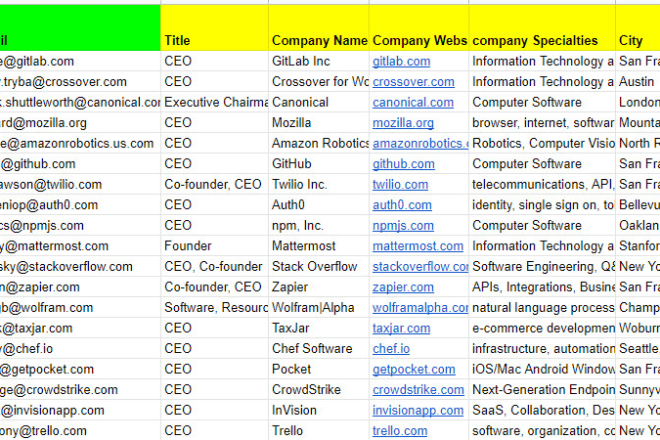Select the Trello company name cell
The height and width of the screenshot is (440, 660).
(319, 430)
